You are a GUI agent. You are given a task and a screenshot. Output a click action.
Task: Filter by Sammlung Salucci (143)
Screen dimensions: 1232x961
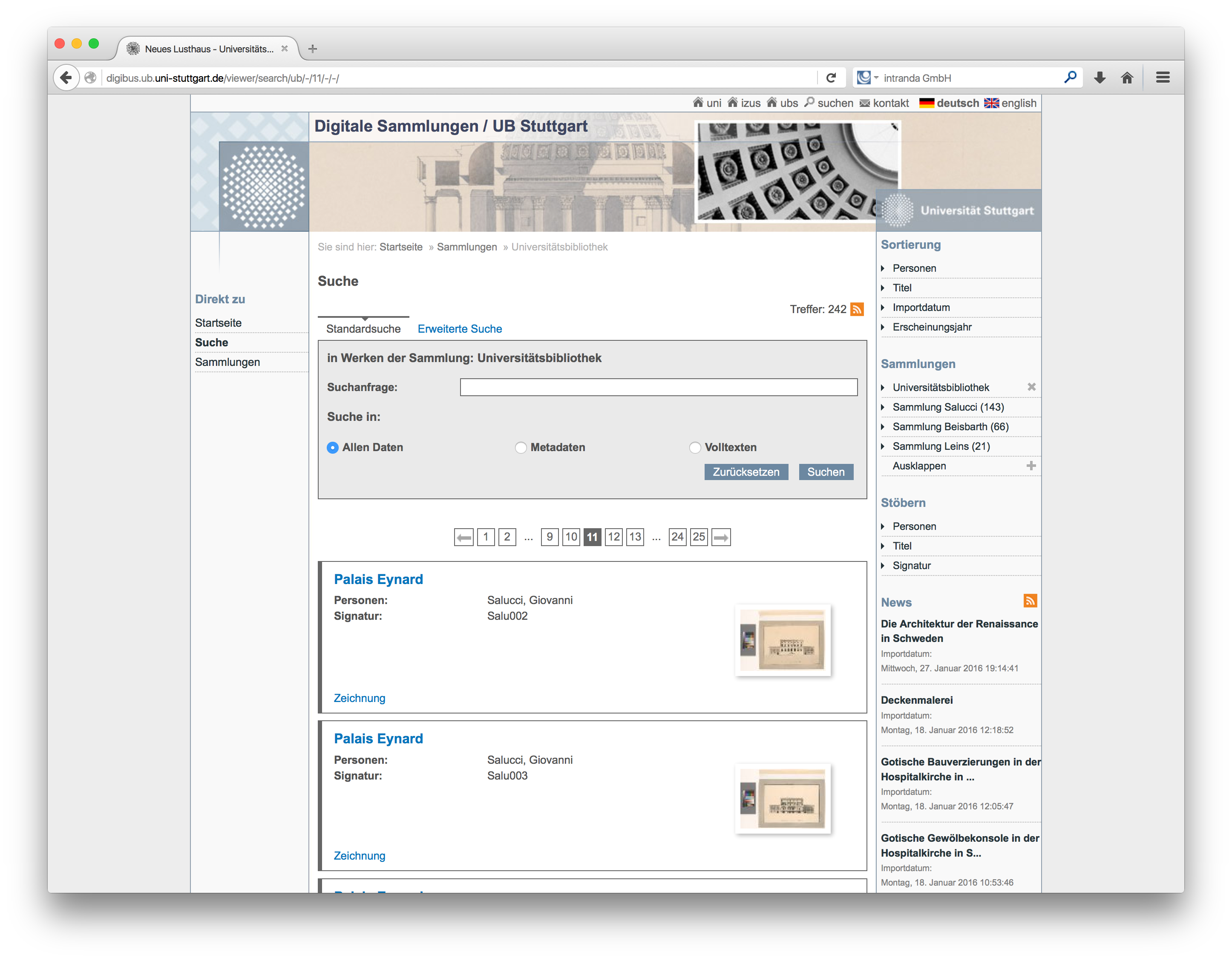click(948, 407)
